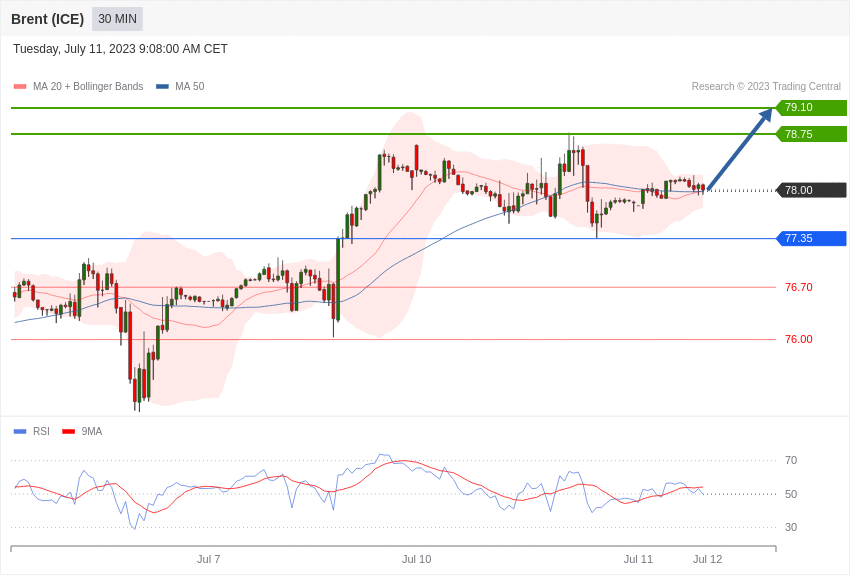The width and height of the screenshot is (850, 576).
Task: Click the 'MA 20 + Bollinger Bands' legend label
Action: click(x=88, y=86)
